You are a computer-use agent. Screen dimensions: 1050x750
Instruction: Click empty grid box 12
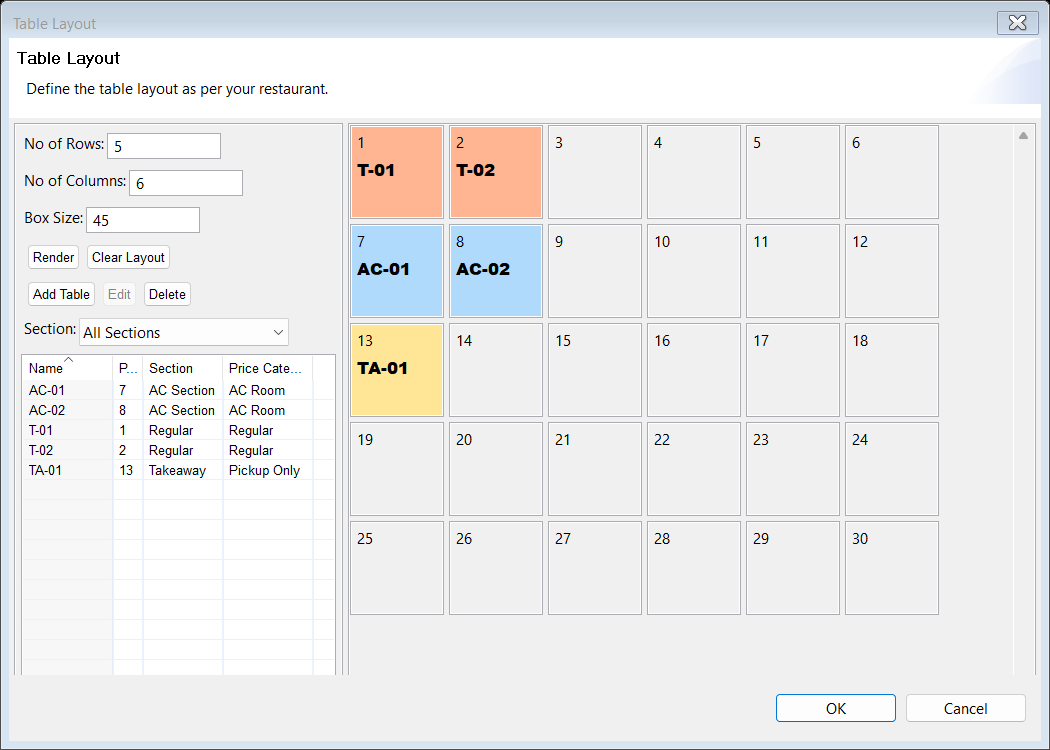[893, 271]
